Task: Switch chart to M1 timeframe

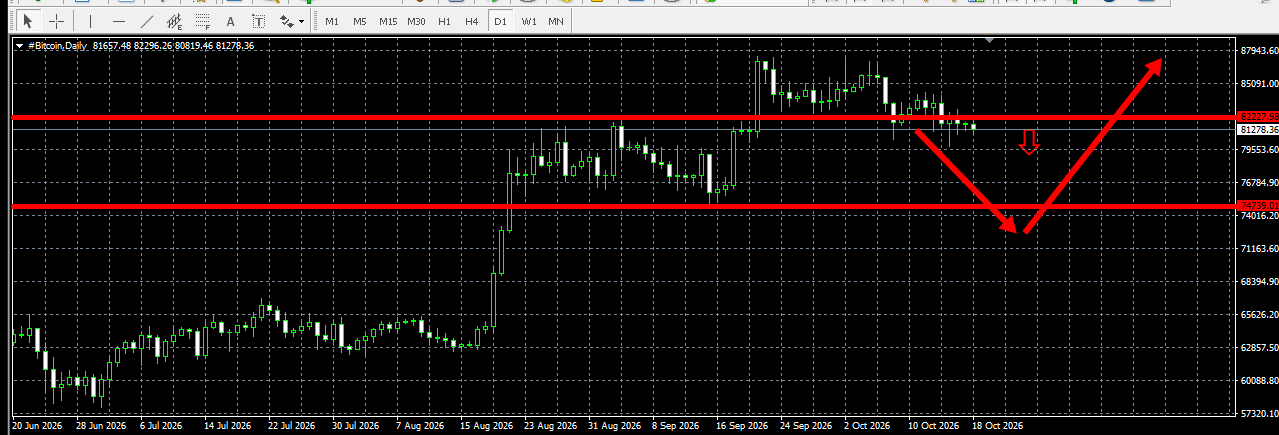Action: (x=332, y=21)
